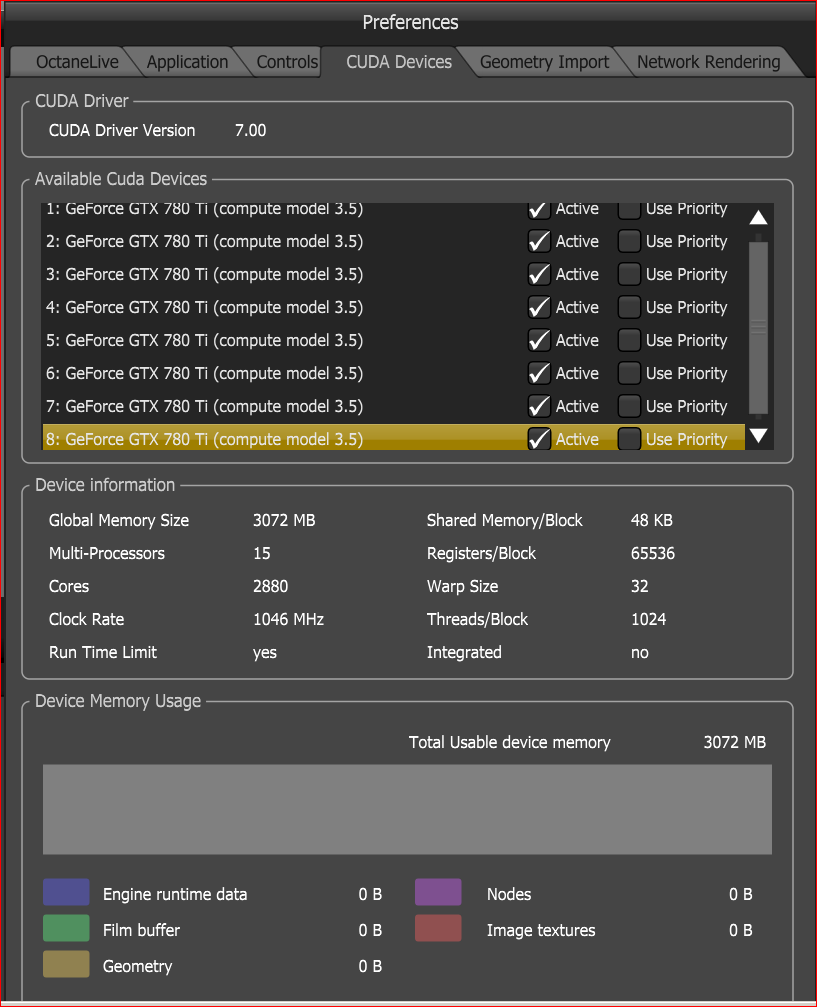817x1007 pixels.
Task: Click the device list scrollbar thumb
Action: click(x=759, y=326)
